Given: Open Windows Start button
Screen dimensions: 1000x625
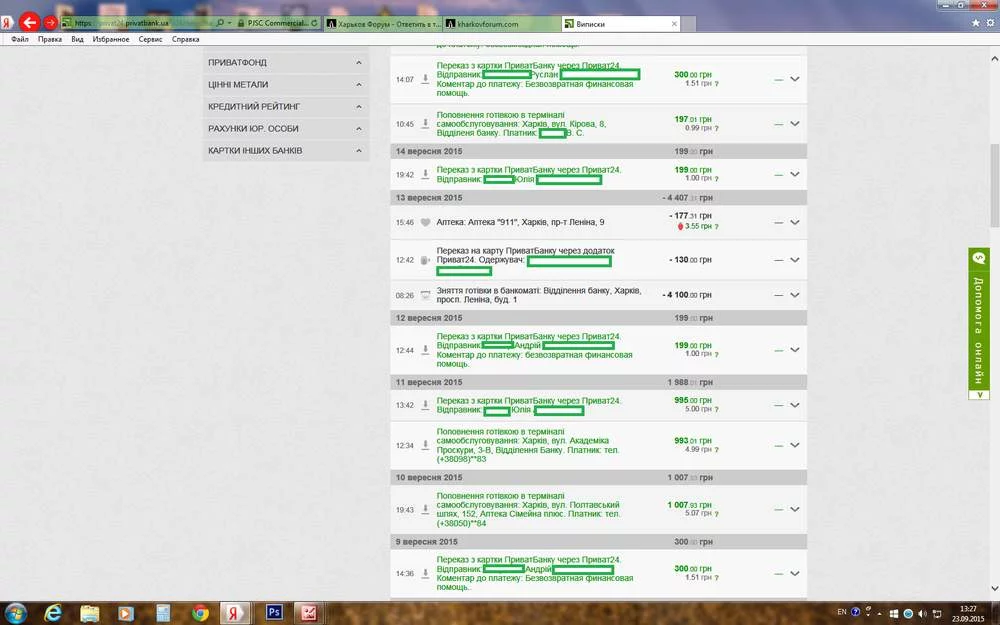Looking at the screenshot, I should tap(15, 613).
